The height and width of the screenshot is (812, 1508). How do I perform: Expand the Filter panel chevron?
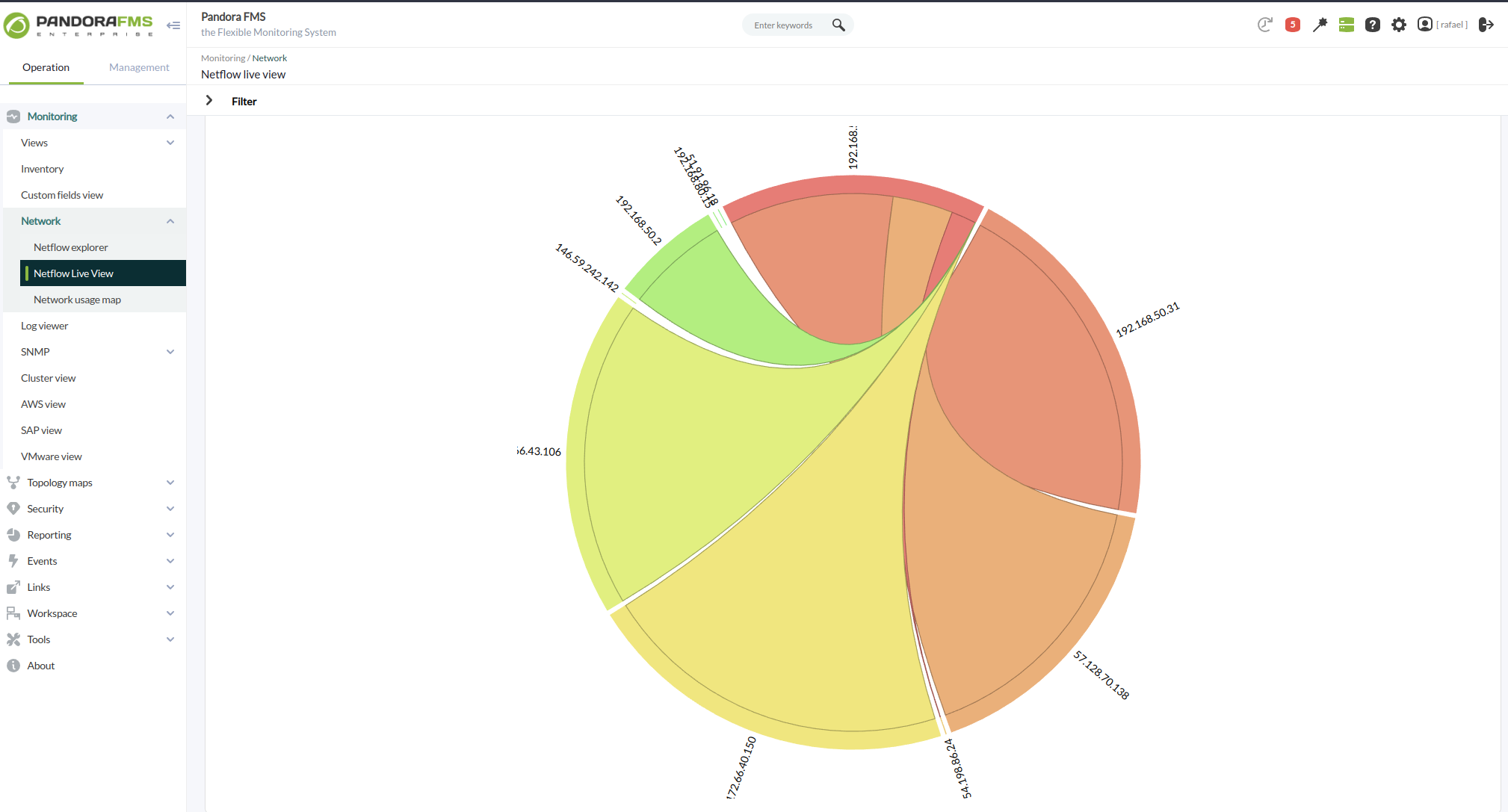(209, 101)
